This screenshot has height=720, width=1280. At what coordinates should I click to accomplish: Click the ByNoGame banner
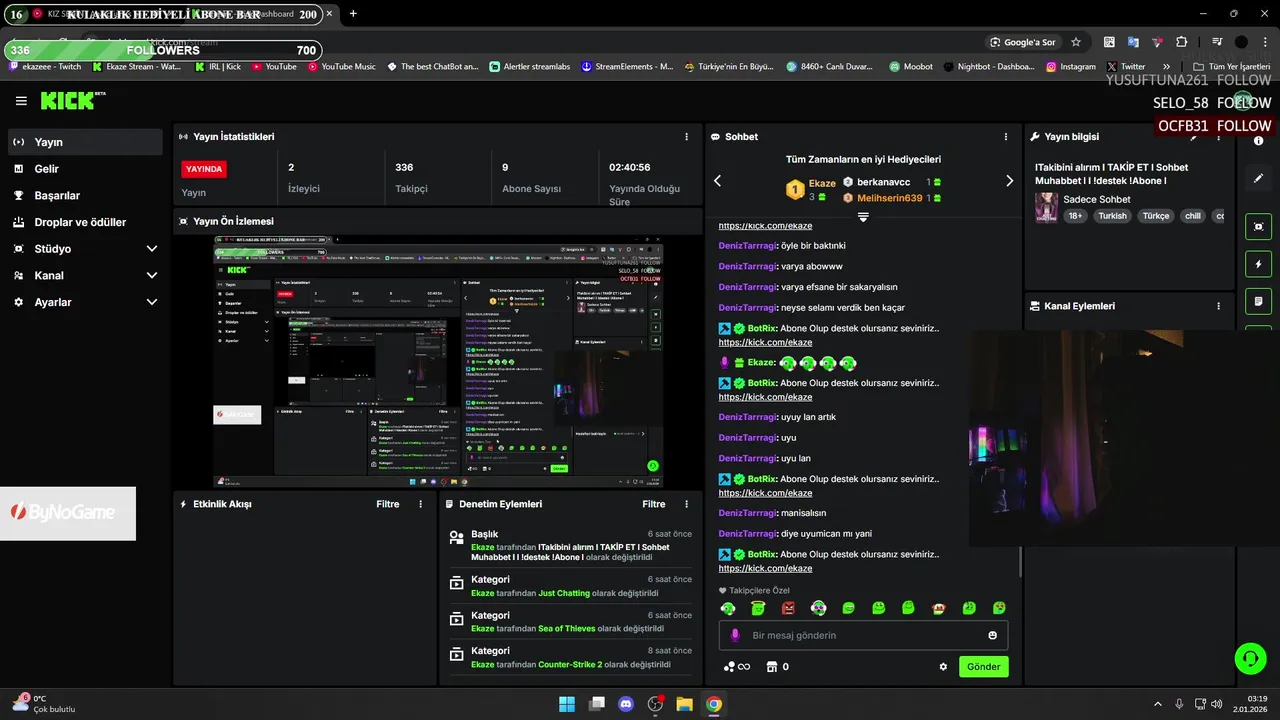tap(68, 513)
